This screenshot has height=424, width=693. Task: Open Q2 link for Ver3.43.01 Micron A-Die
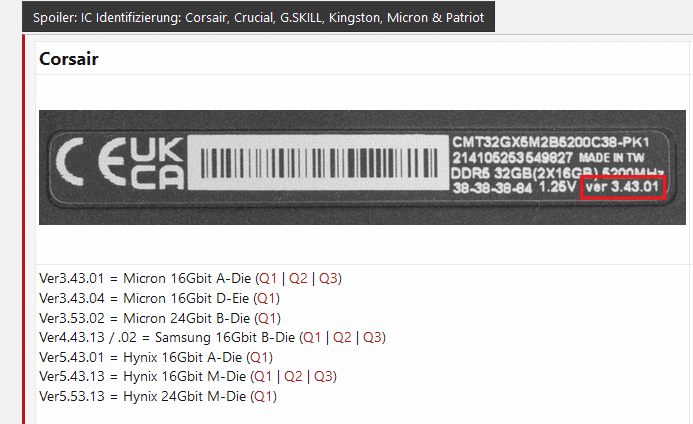pyautogui.click(x=298, y=279)
